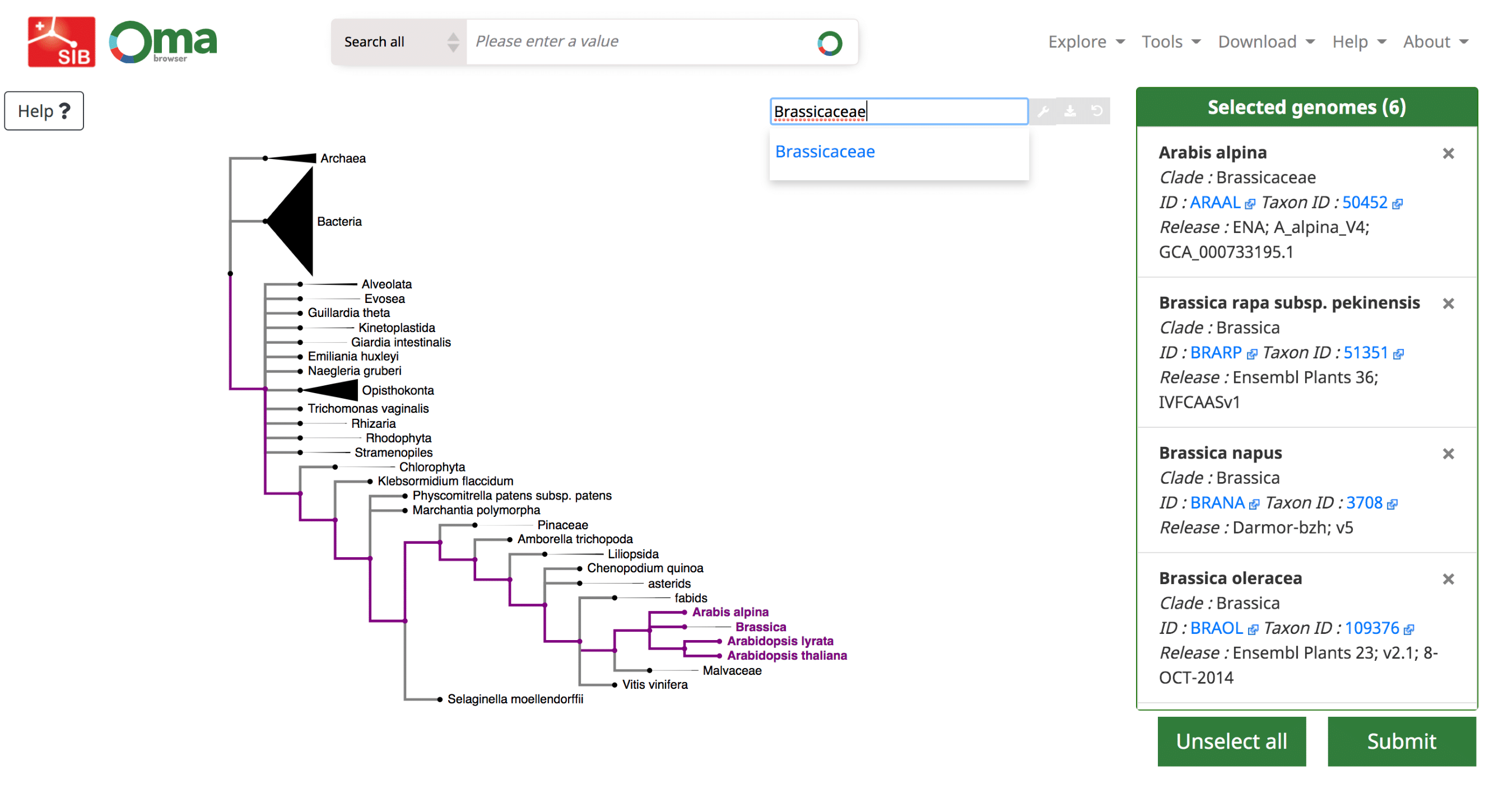Click the Unselect all button
Screen dimensions: 1494x812
pos(1231,741)
